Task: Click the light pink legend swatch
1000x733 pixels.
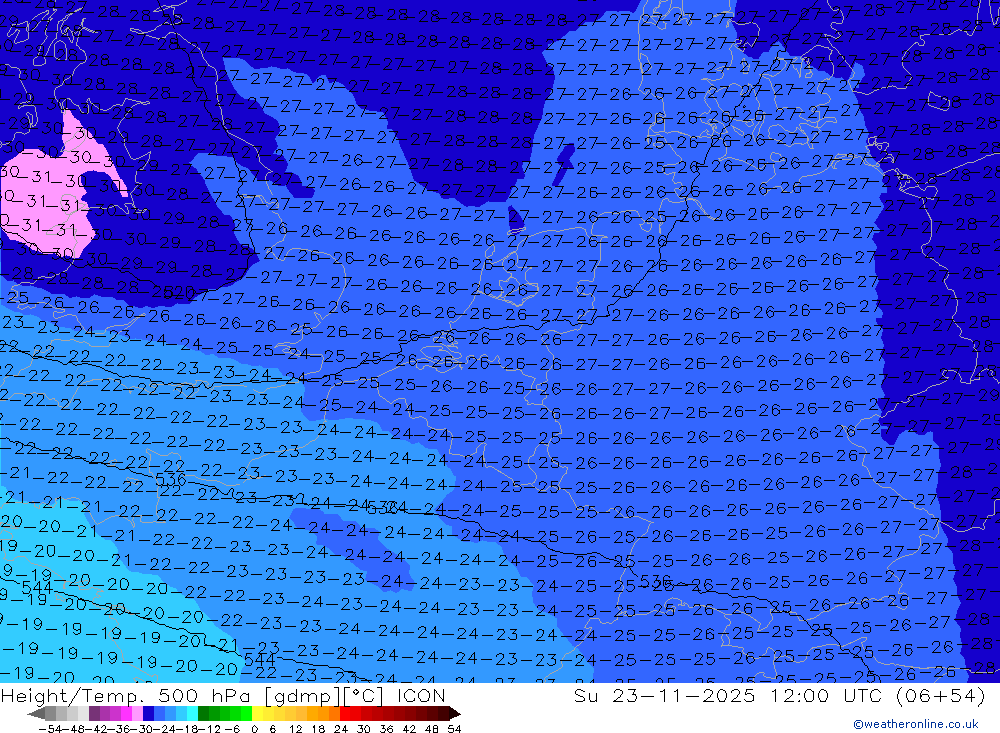Action: coord(137,713)
